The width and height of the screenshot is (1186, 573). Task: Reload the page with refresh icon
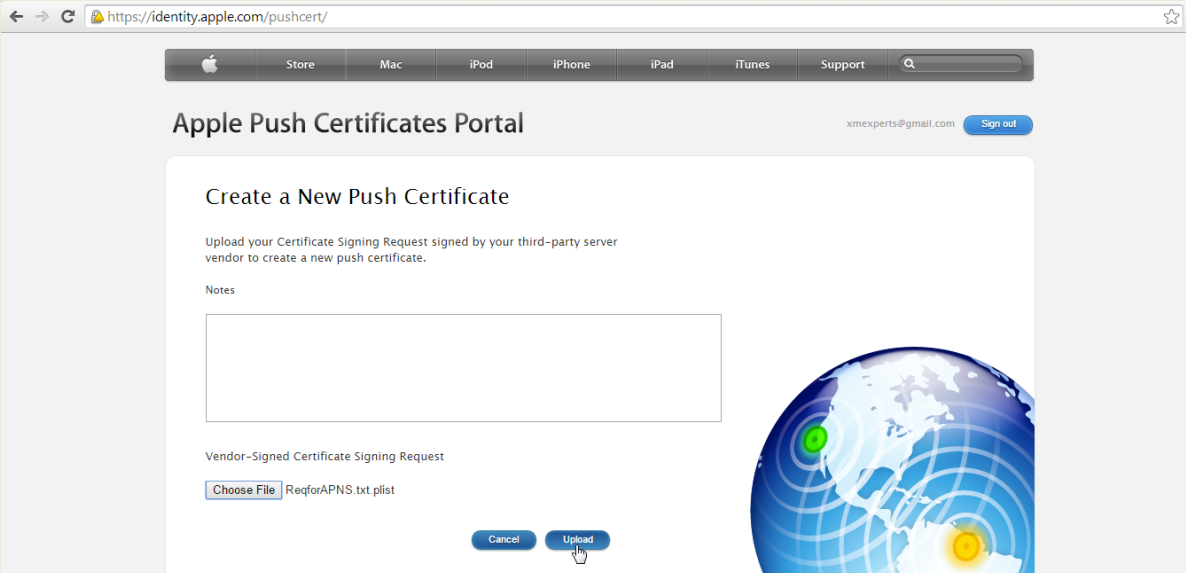click(68, 17)
